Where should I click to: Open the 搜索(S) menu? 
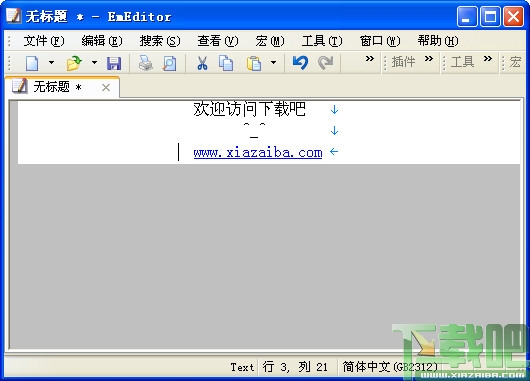point(160,41)
